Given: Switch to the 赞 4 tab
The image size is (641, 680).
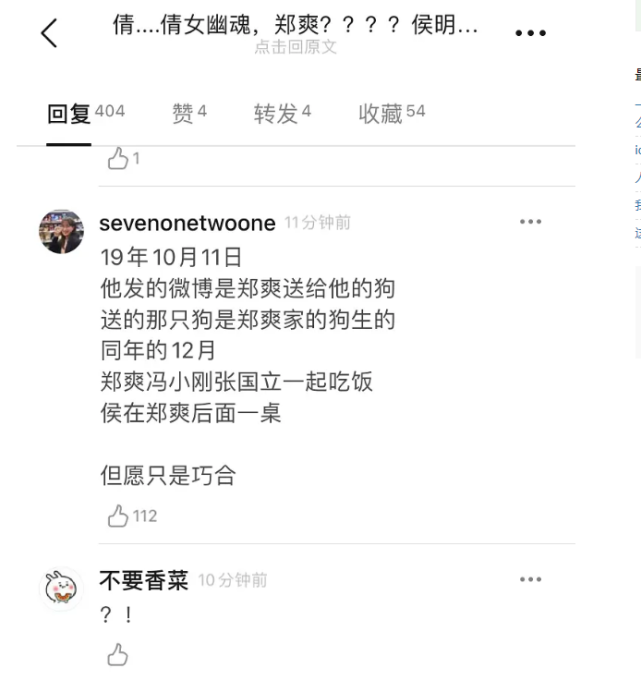Looking at the screenshot, I should click(x=189, y=114).
